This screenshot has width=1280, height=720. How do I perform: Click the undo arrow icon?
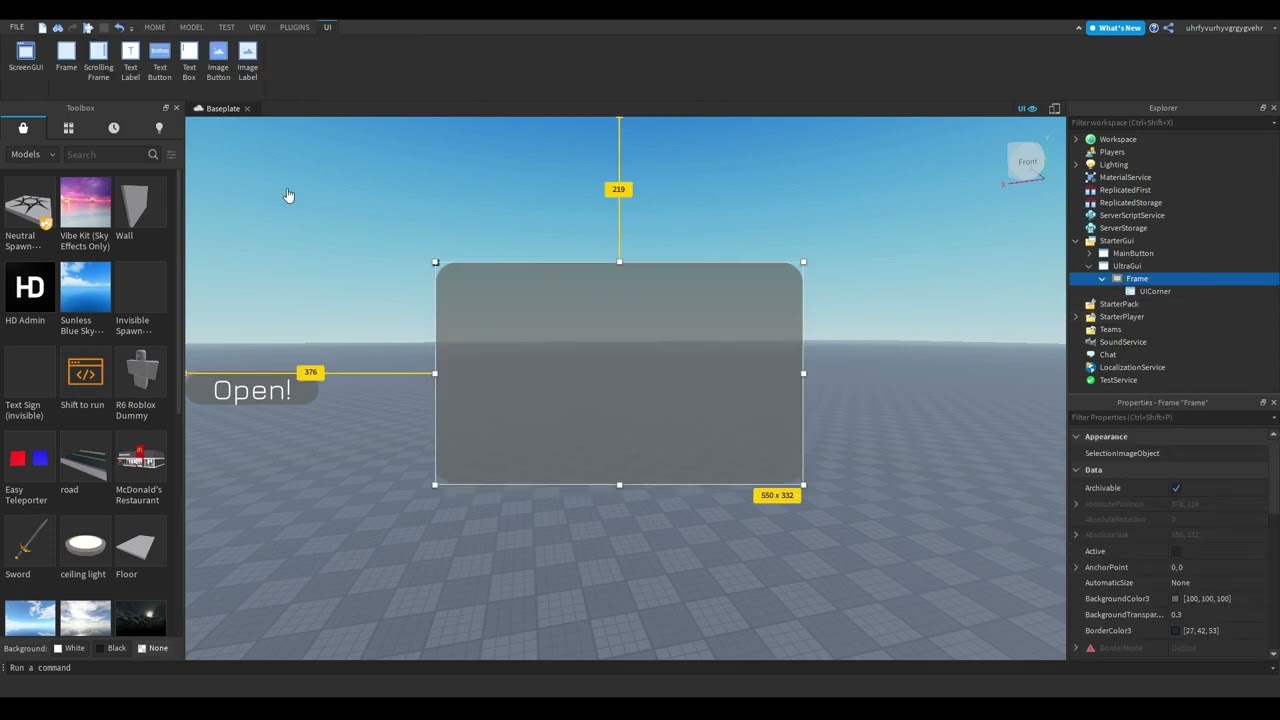coord(119,28)
